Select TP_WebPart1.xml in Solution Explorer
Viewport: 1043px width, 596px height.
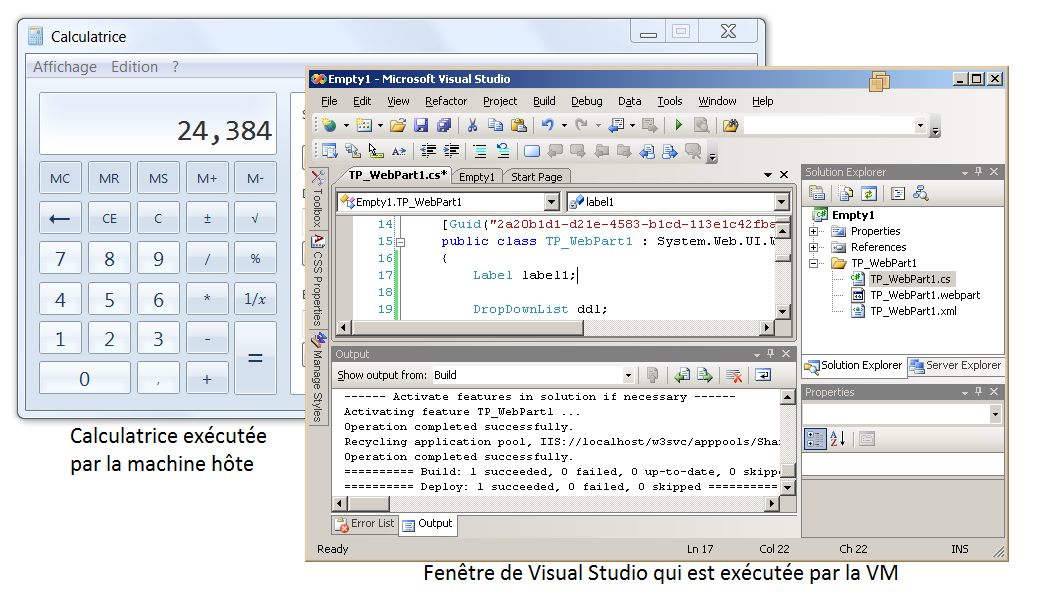pos(913,311)
